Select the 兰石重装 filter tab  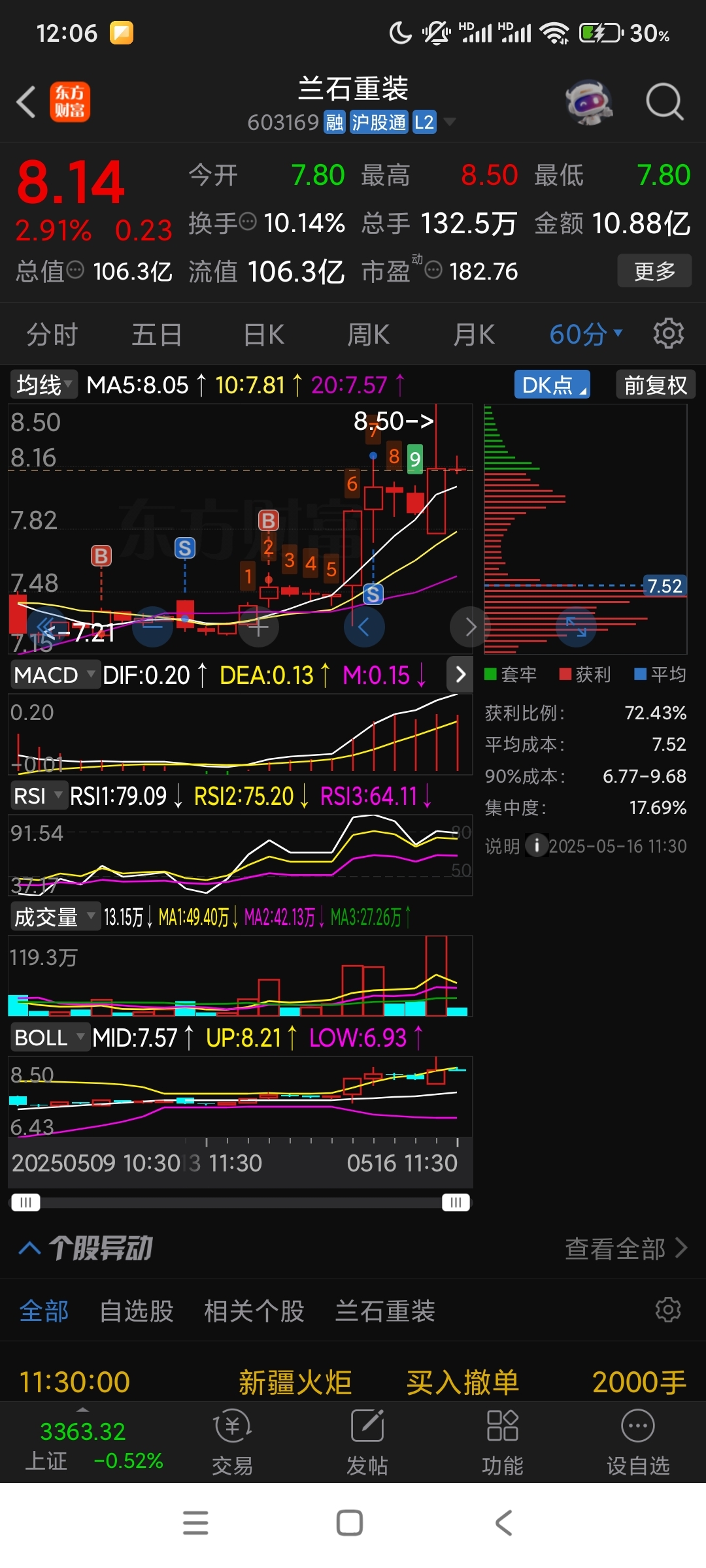click(385, 1311)
